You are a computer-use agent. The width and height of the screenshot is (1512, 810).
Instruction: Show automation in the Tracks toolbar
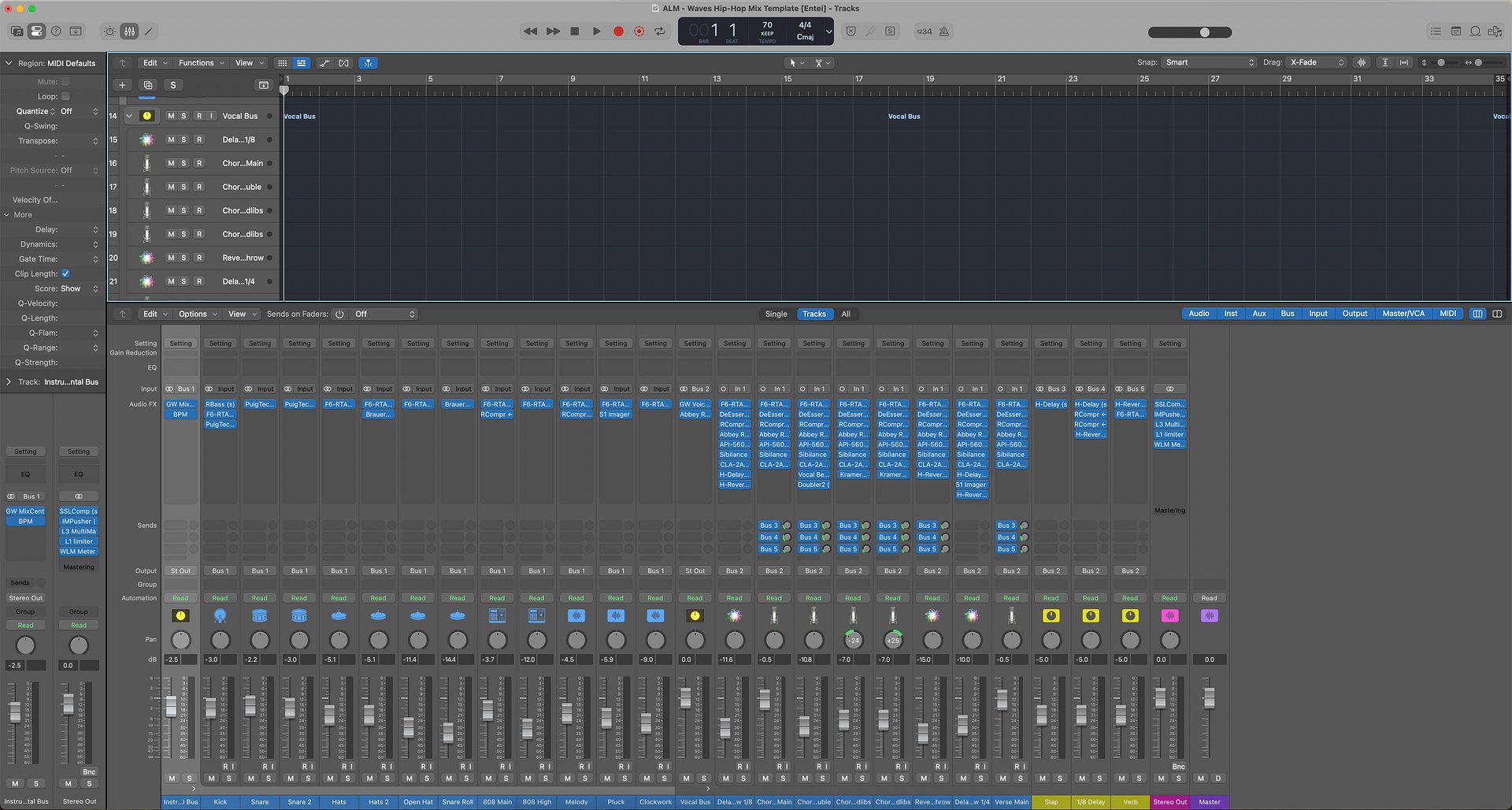[x=324, y=63]
